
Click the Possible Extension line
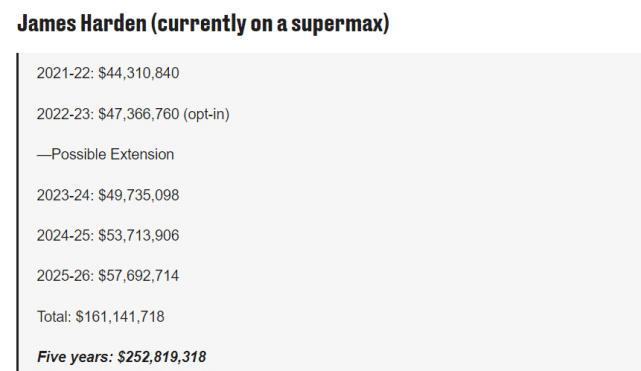point(105,154)
